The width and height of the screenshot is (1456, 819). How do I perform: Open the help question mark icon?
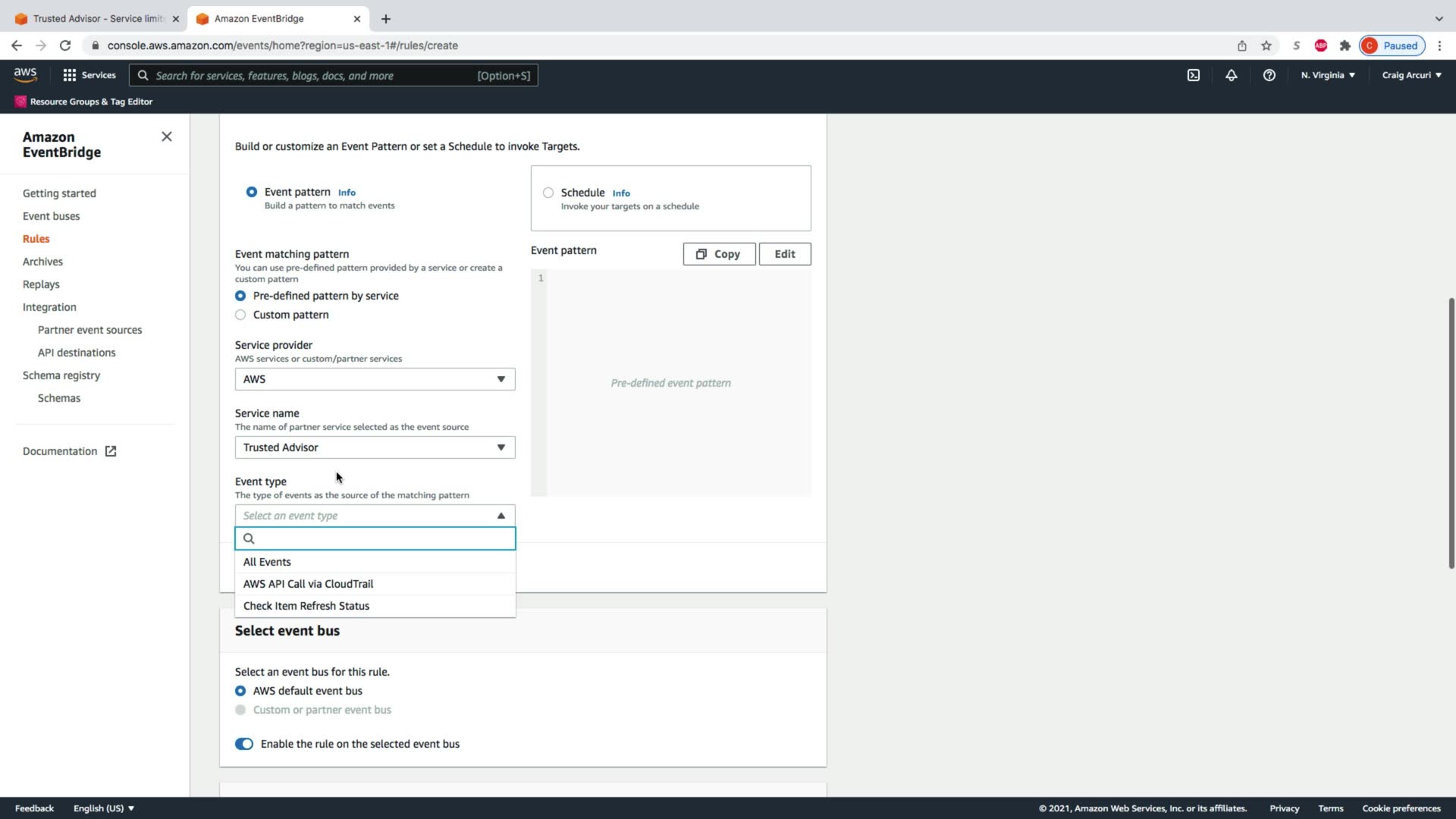[1269, 75]
